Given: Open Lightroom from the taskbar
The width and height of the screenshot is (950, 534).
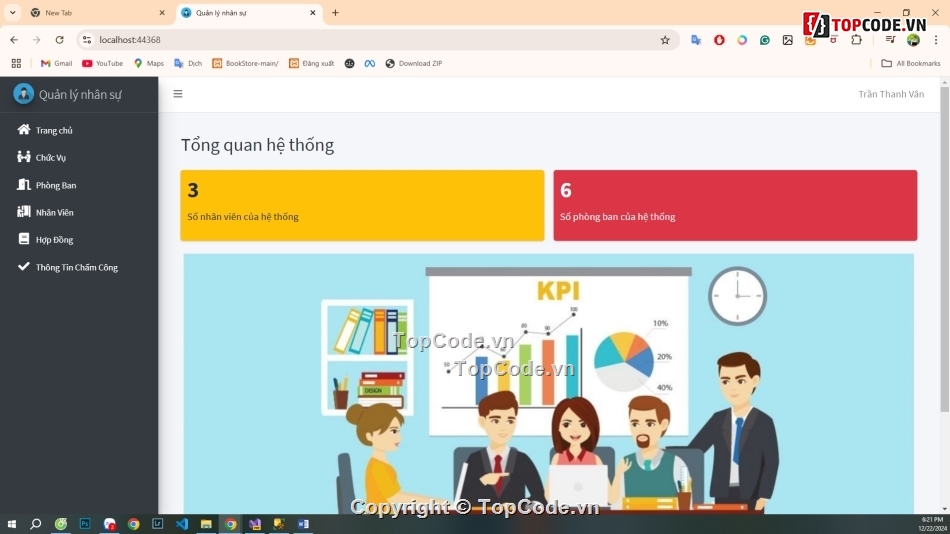Looking at the screenshot, I should click(x=158, y=524).
